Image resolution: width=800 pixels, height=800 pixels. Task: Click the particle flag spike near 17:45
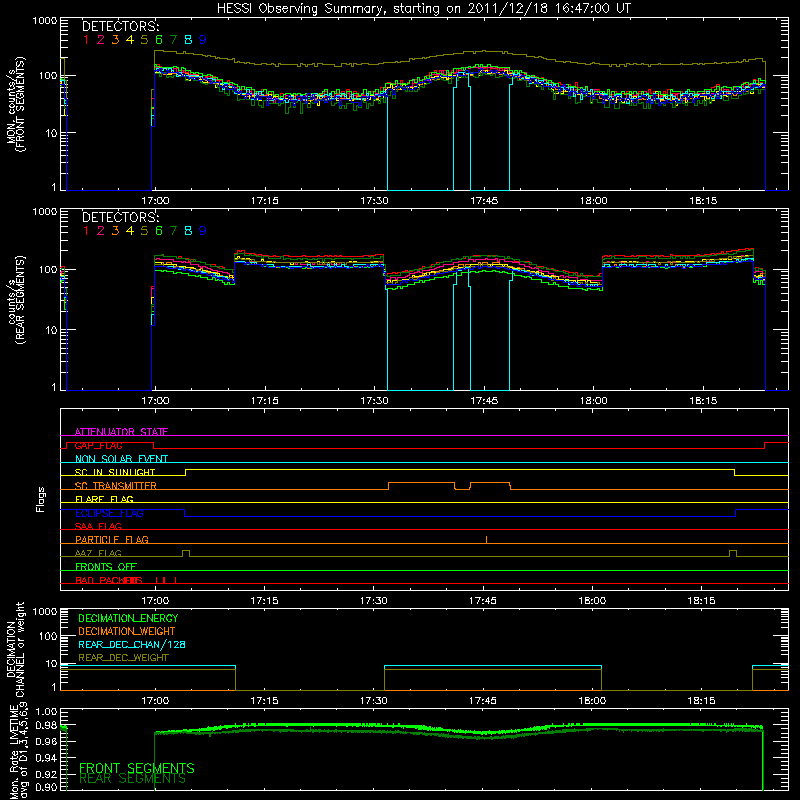(x=487, y=540)
